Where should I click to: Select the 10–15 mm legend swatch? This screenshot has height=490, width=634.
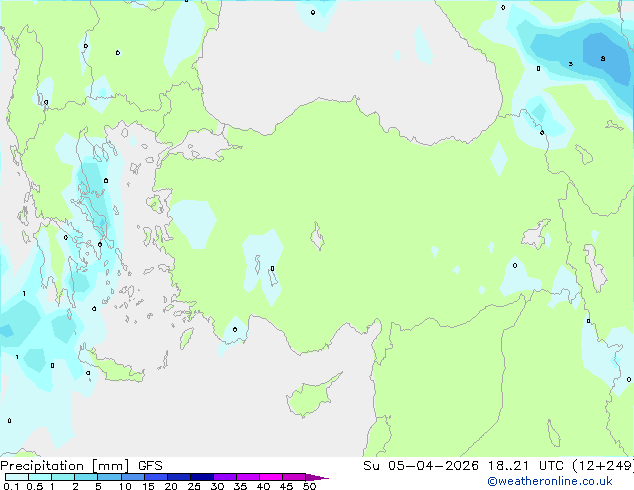132,477
